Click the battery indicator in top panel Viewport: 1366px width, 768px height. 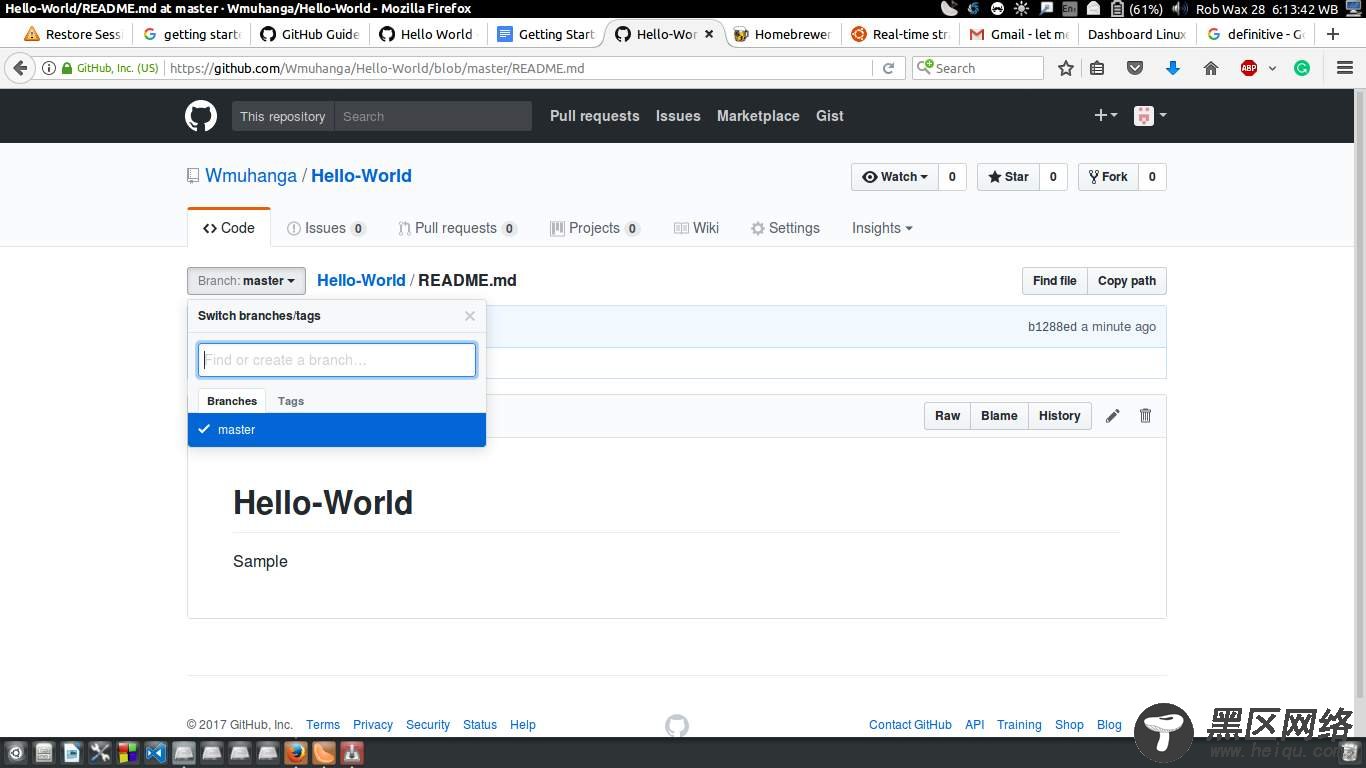[1137, 9]
